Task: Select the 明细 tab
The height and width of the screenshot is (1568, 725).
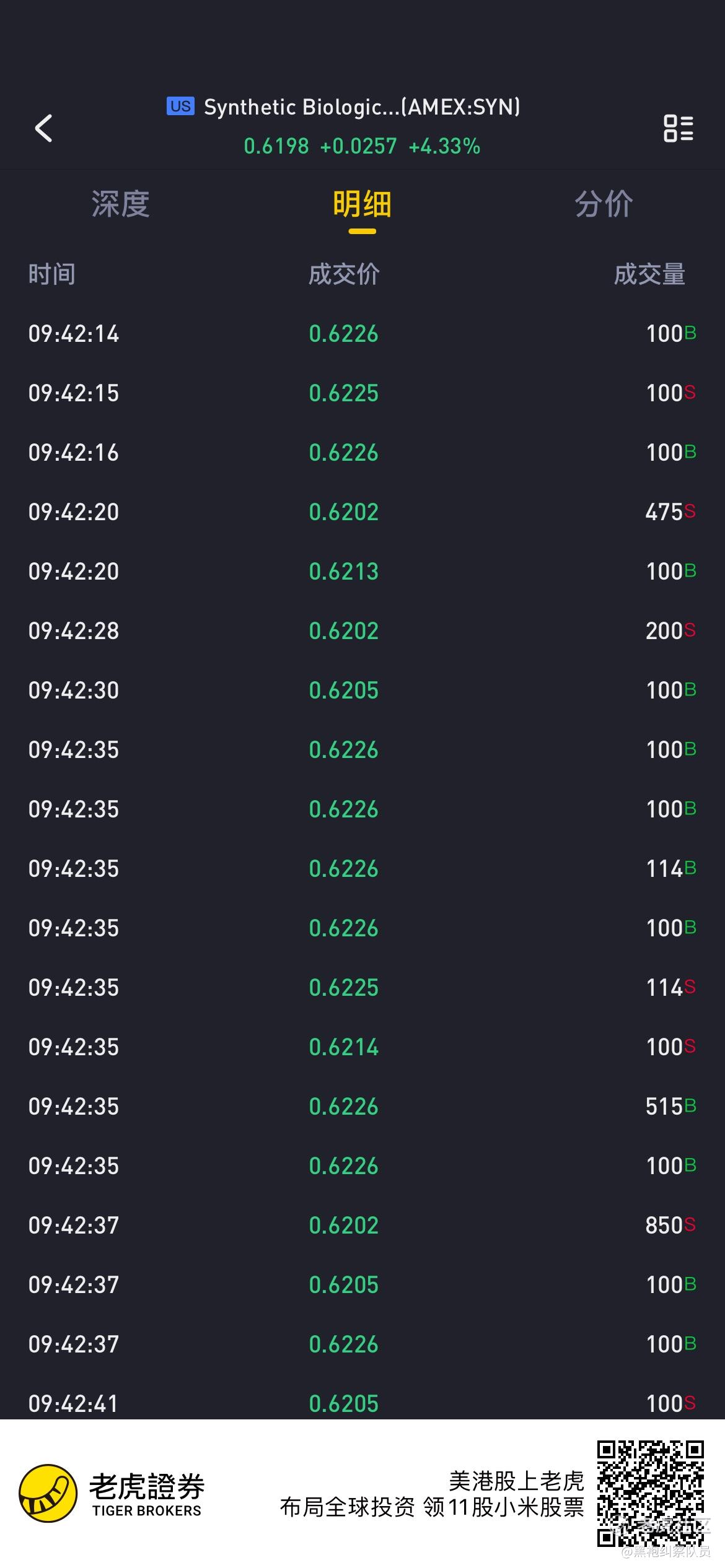Action: [x=362, y=204]
